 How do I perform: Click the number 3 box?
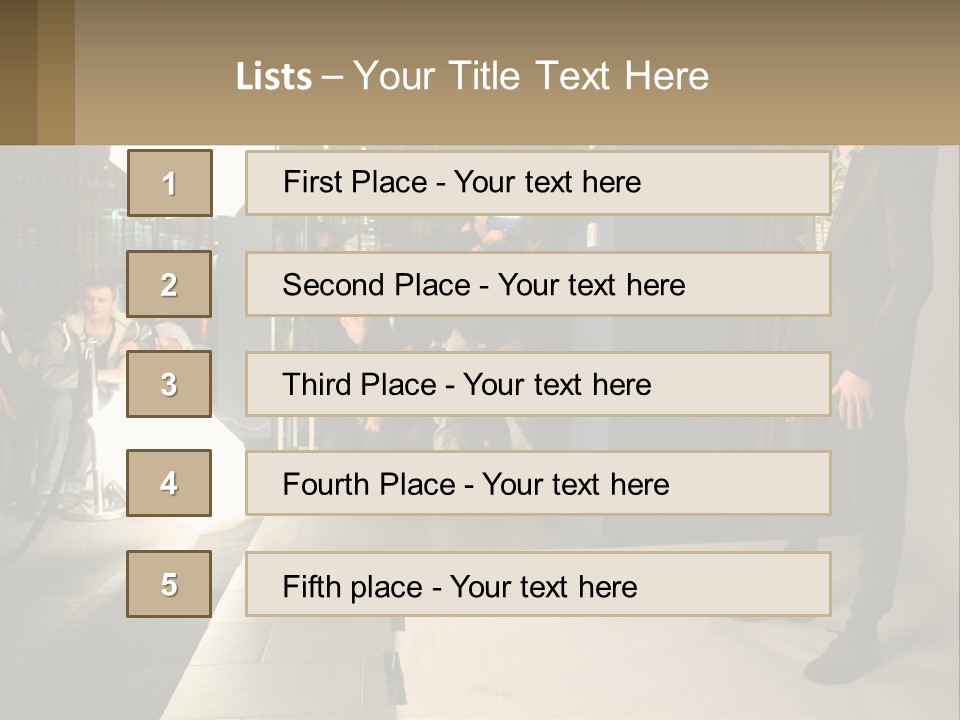169,384
